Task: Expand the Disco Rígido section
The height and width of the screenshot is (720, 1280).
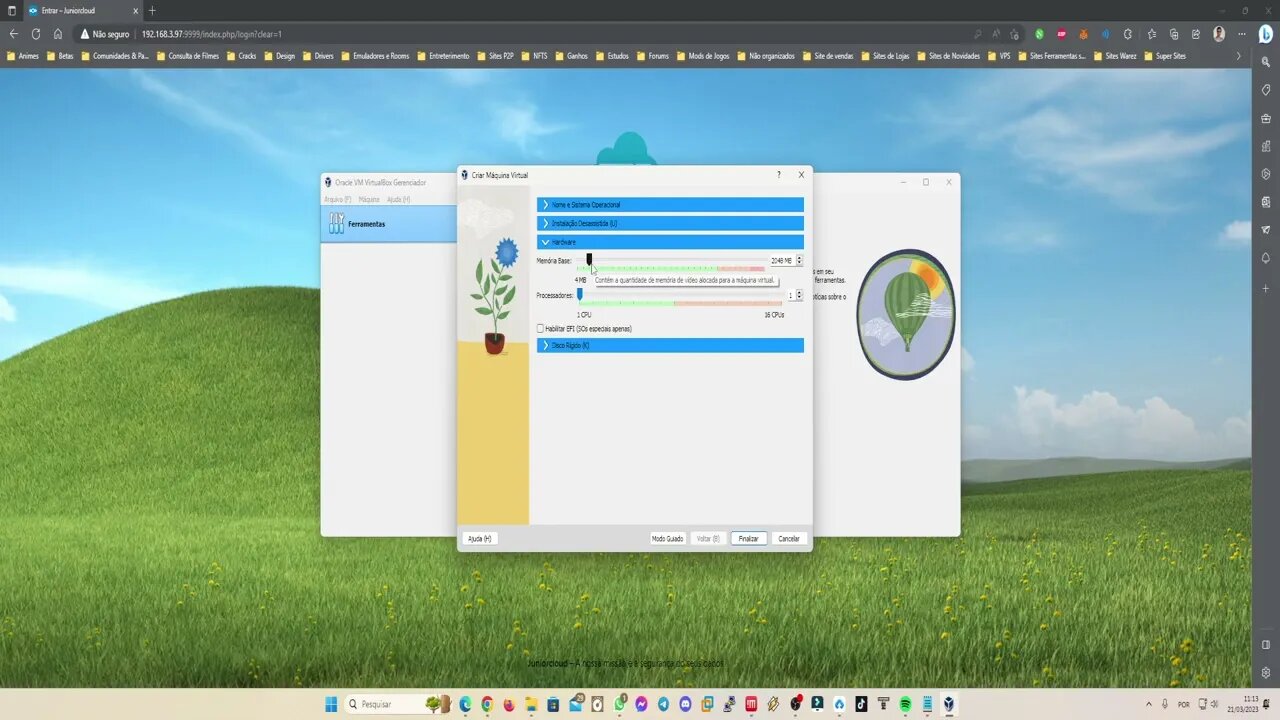Action: coord(670,345)
